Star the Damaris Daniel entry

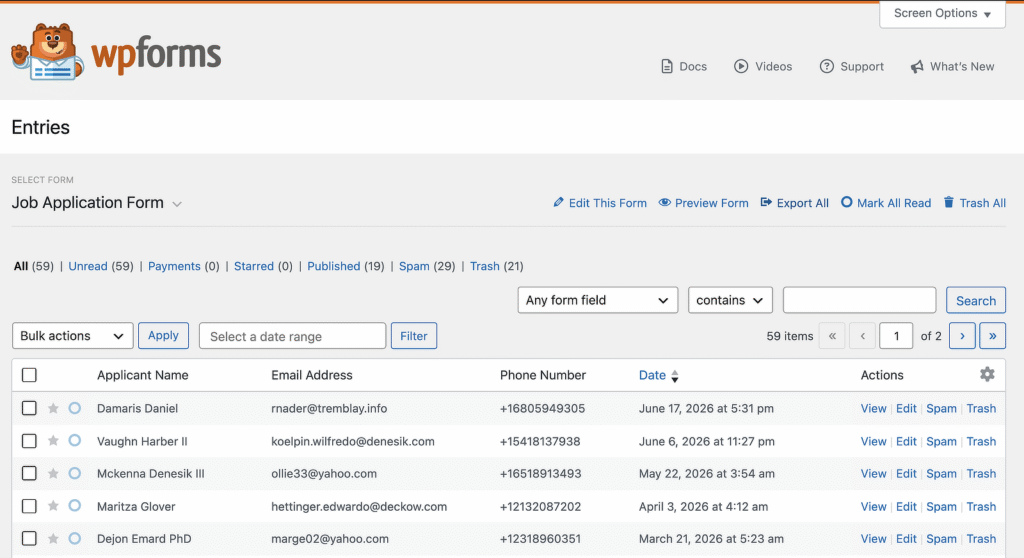[54, 408]
